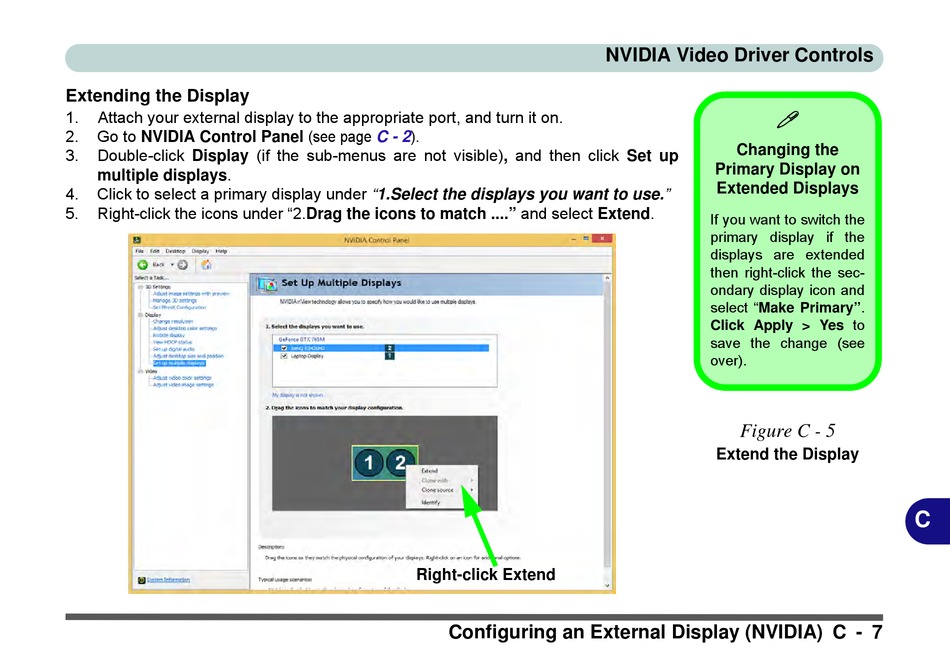950x669 pixels.
Task: Click the Set Up Multiple Displays header icon
Action: (x=267, y=284)
